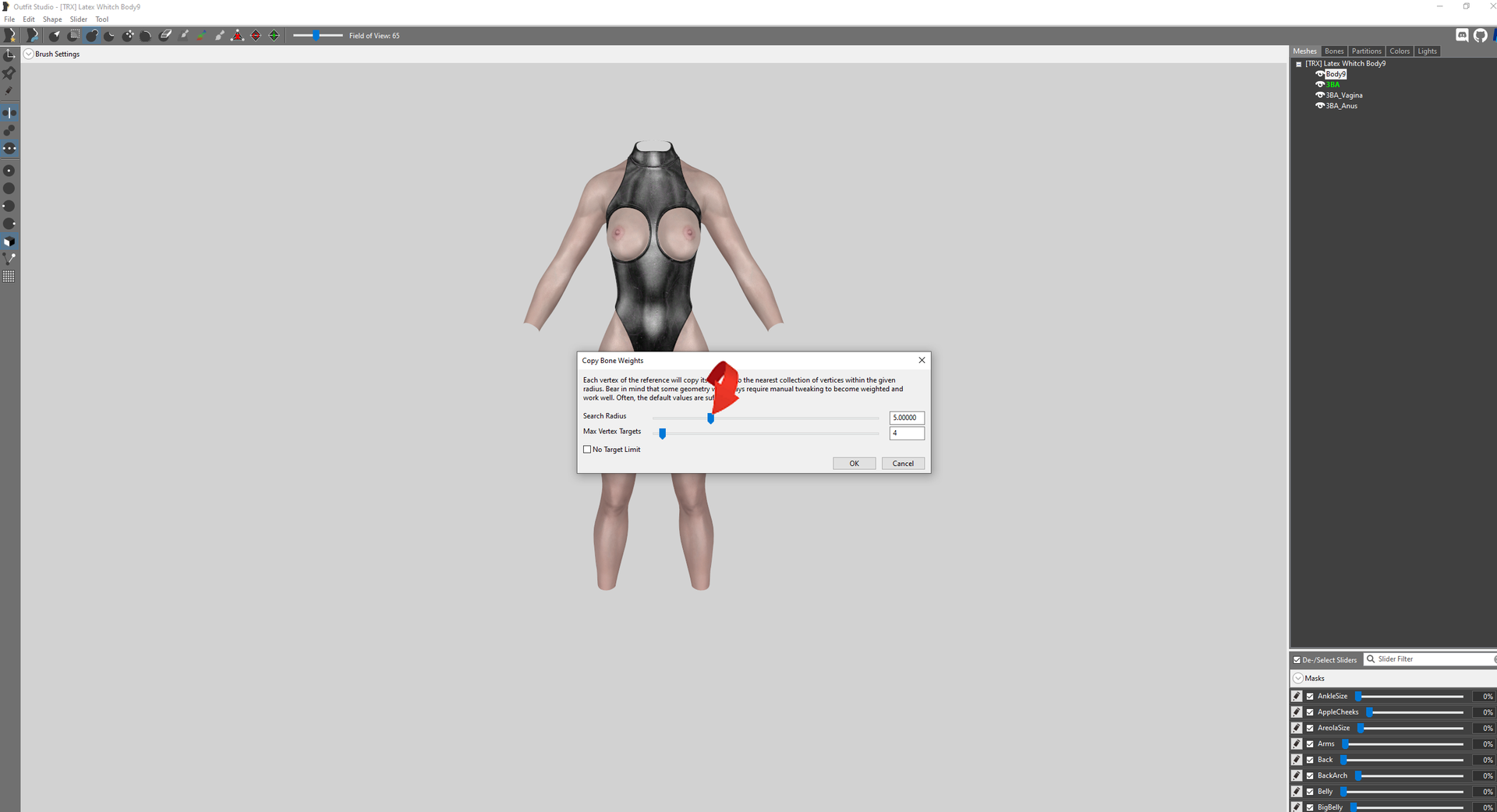Select the Split Edge tool
1497x812 pixels.
pyautogui.click(x=274, y=35)
